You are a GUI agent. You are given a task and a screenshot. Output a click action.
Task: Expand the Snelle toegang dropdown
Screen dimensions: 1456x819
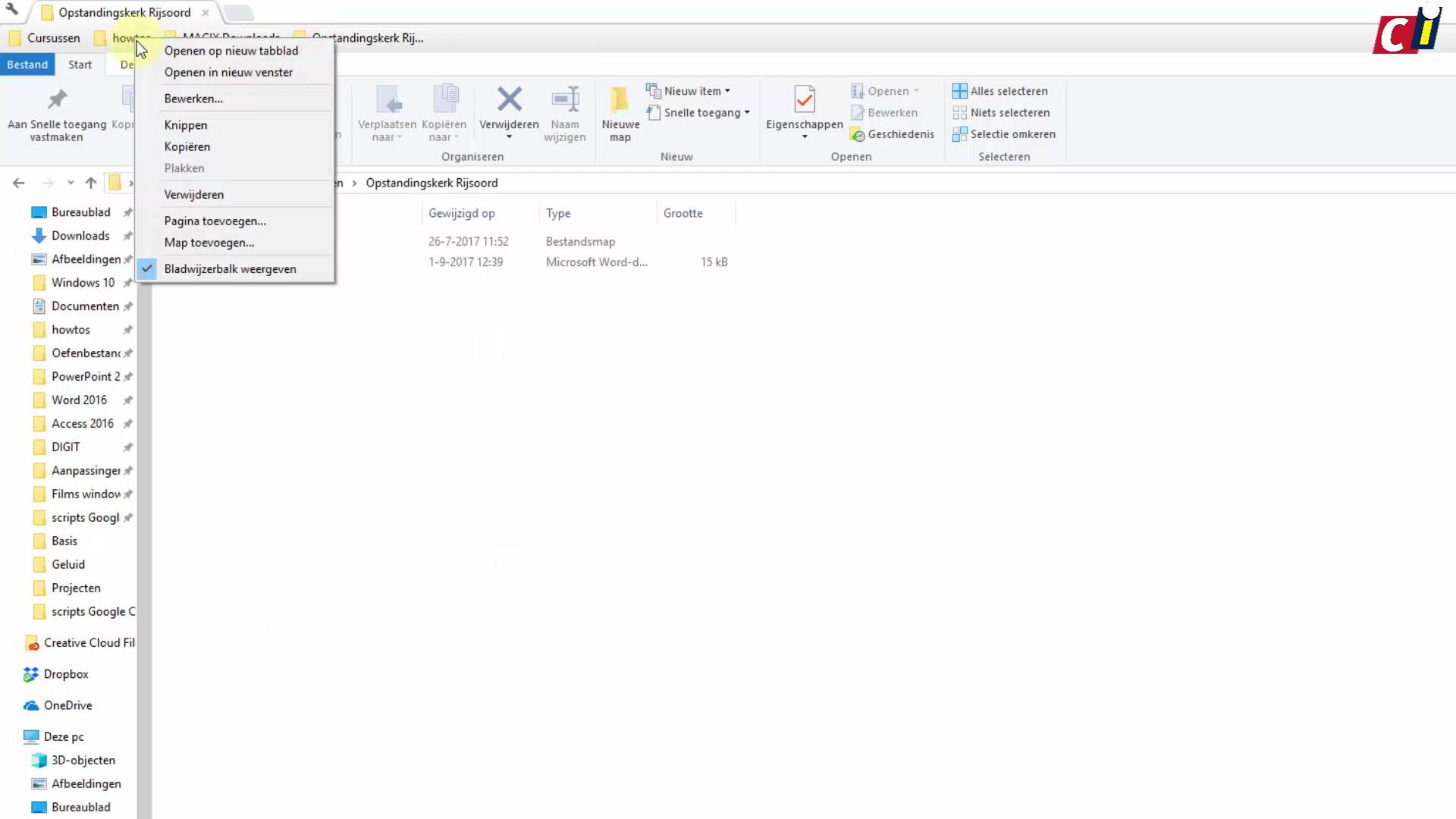(747, 112)
